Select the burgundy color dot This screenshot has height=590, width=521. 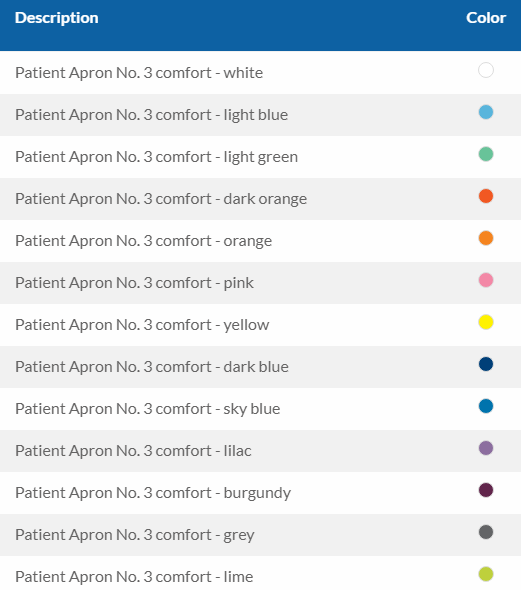click(486, 490)
